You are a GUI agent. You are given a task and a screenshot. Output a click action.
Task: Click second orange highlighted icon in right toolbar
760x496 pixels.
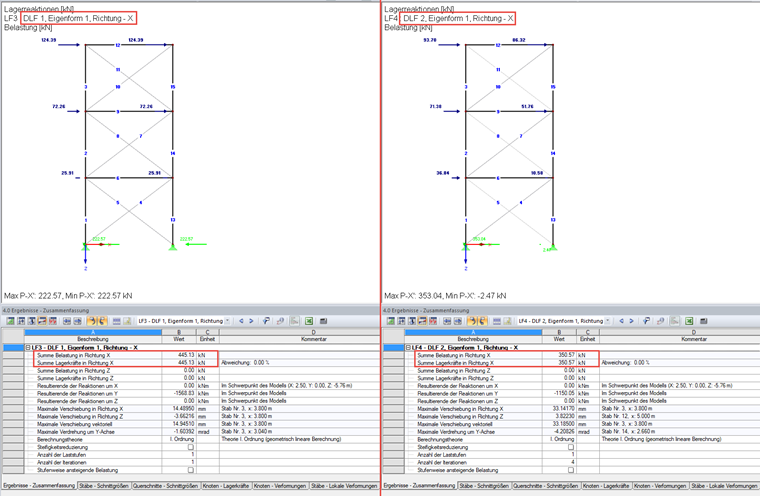[x=483, y=321]
